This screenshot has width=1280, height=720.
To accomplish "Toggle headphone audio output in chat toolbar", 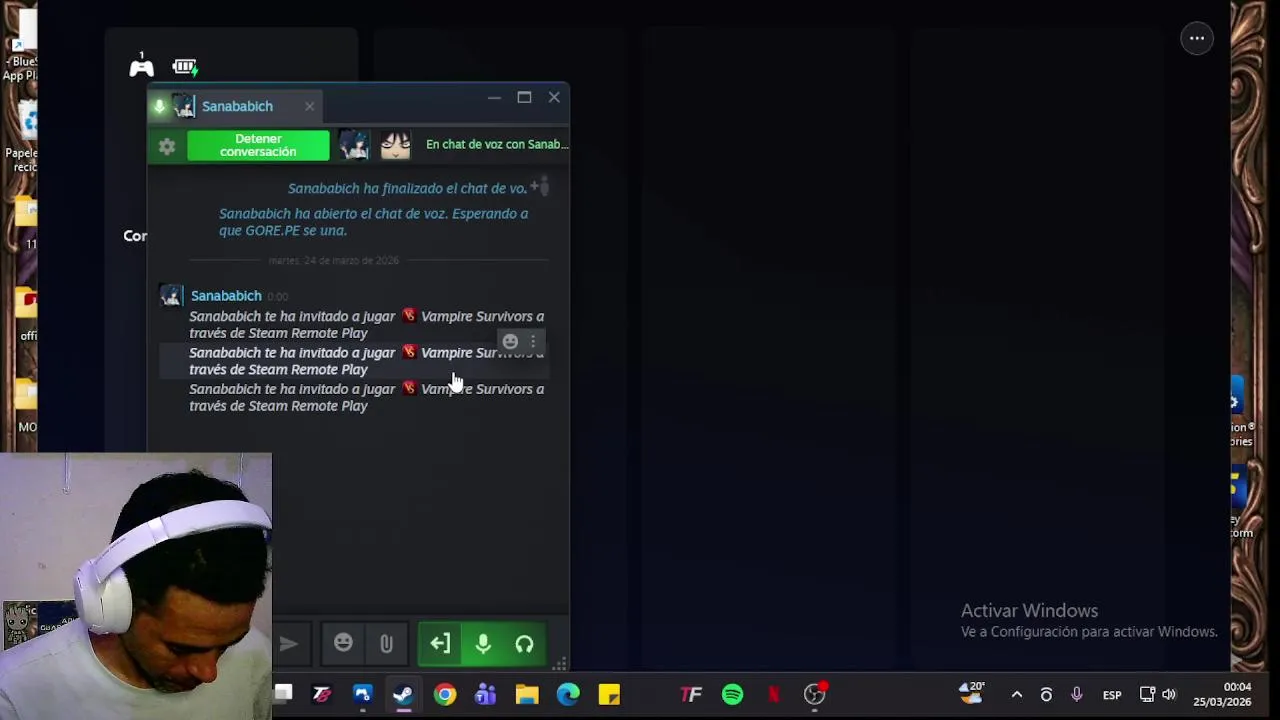I will (x=524, y=644).
